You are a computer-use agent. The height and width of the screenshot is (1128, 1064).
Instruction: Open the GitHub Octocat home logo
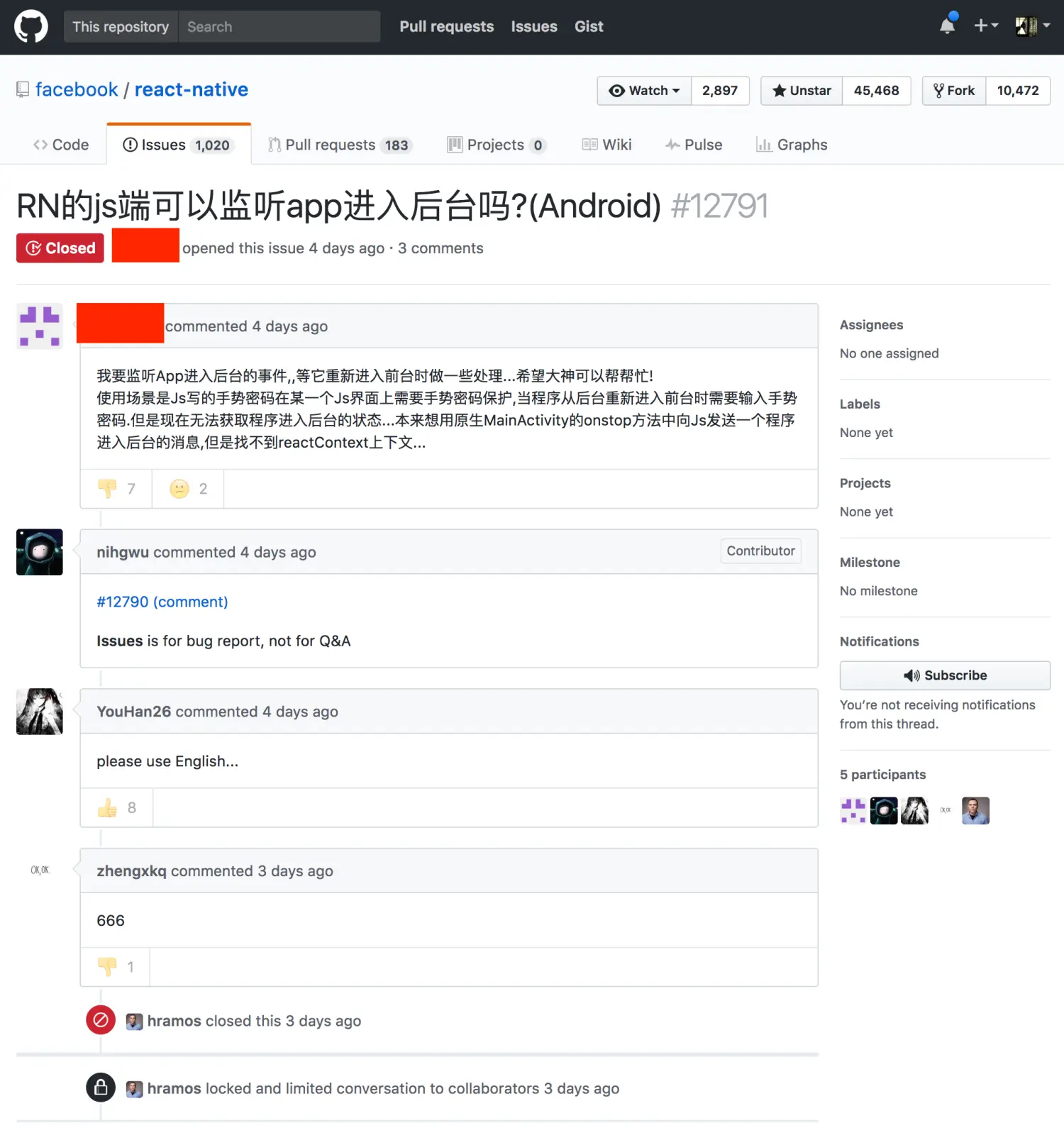[x=31, y=27]
